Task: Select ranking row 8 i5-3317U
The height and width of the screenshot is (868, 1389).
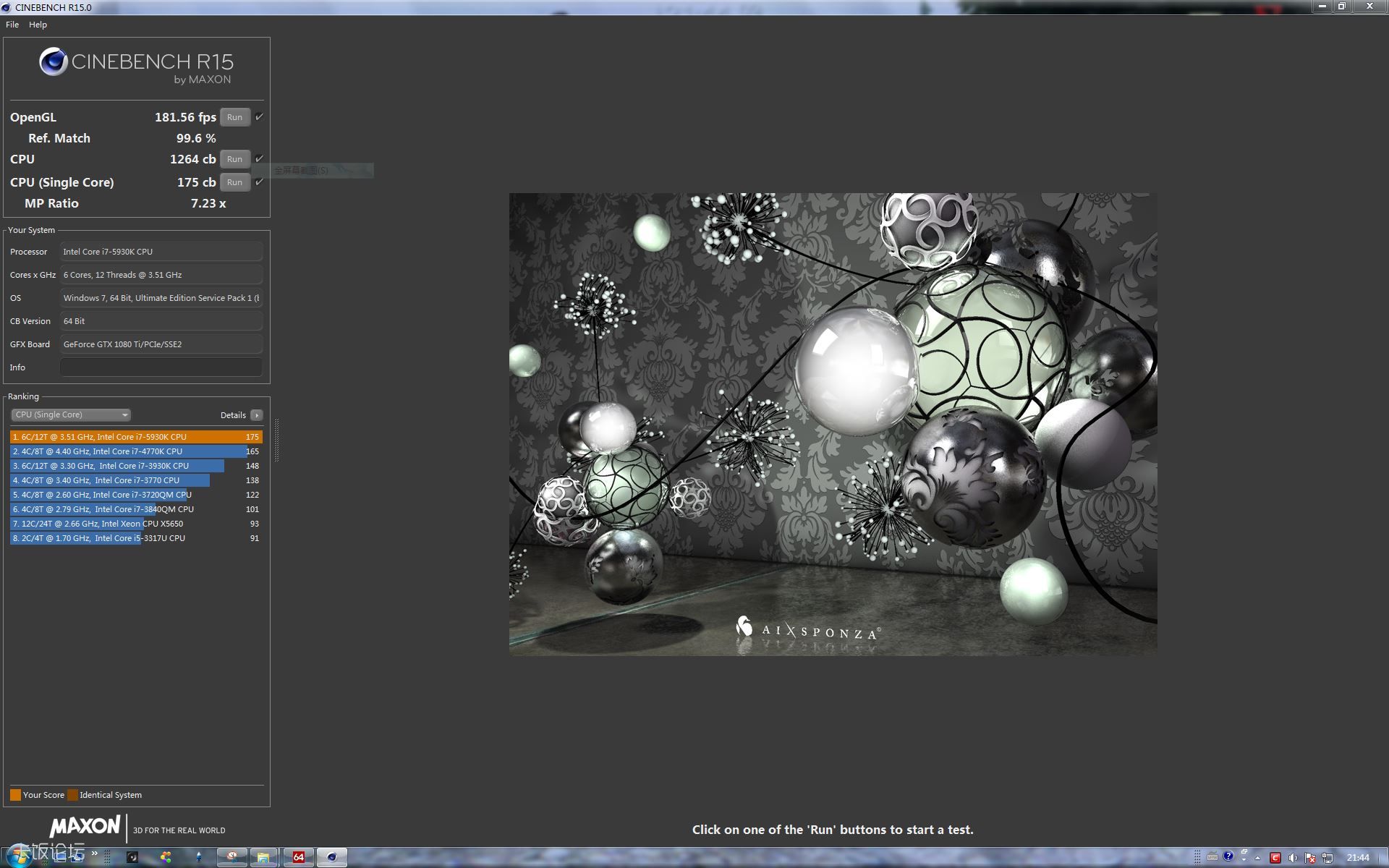Action: [x=136, y=538]
